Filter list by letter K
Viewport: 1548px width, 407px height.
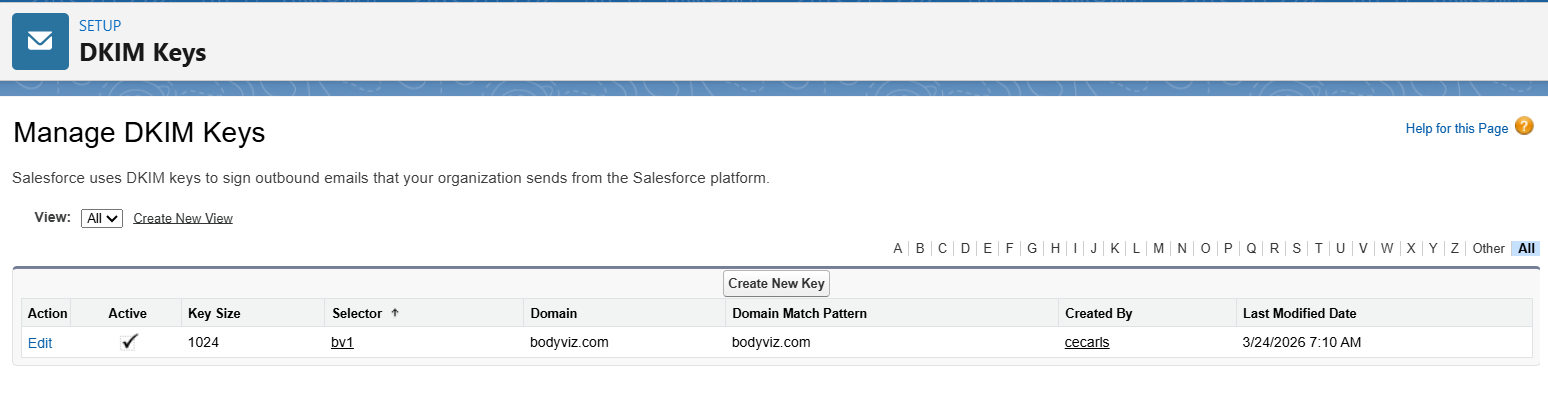[x=1114, y=248]
